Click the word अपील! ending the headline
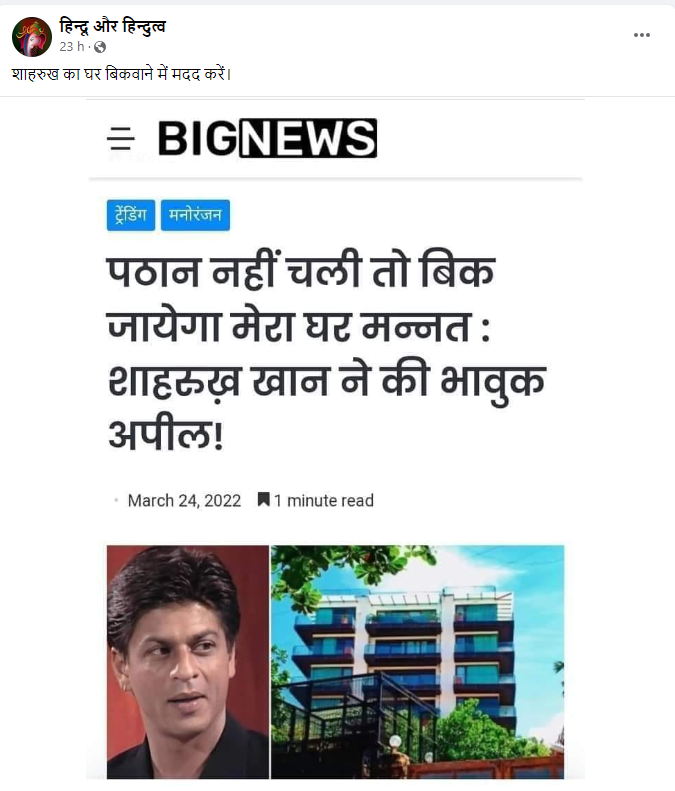This screenshot has height=791, width=675. tap(165, 434)
